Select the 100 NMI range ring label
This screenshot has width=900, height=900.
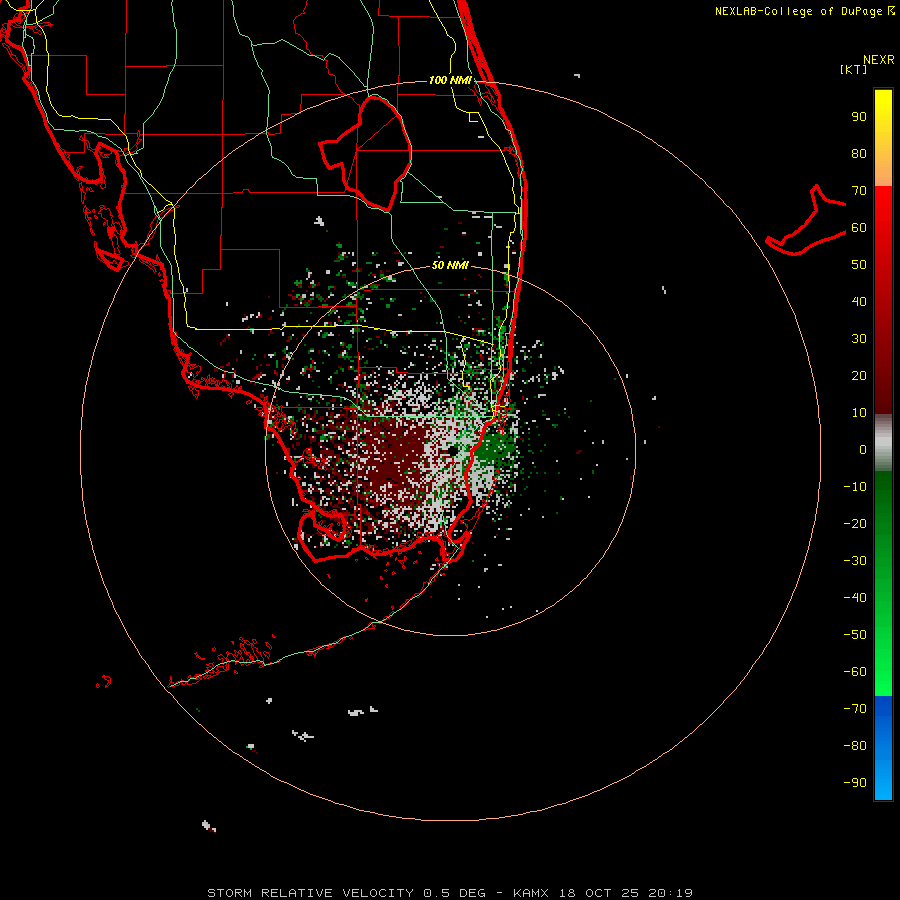click(450, 80)
